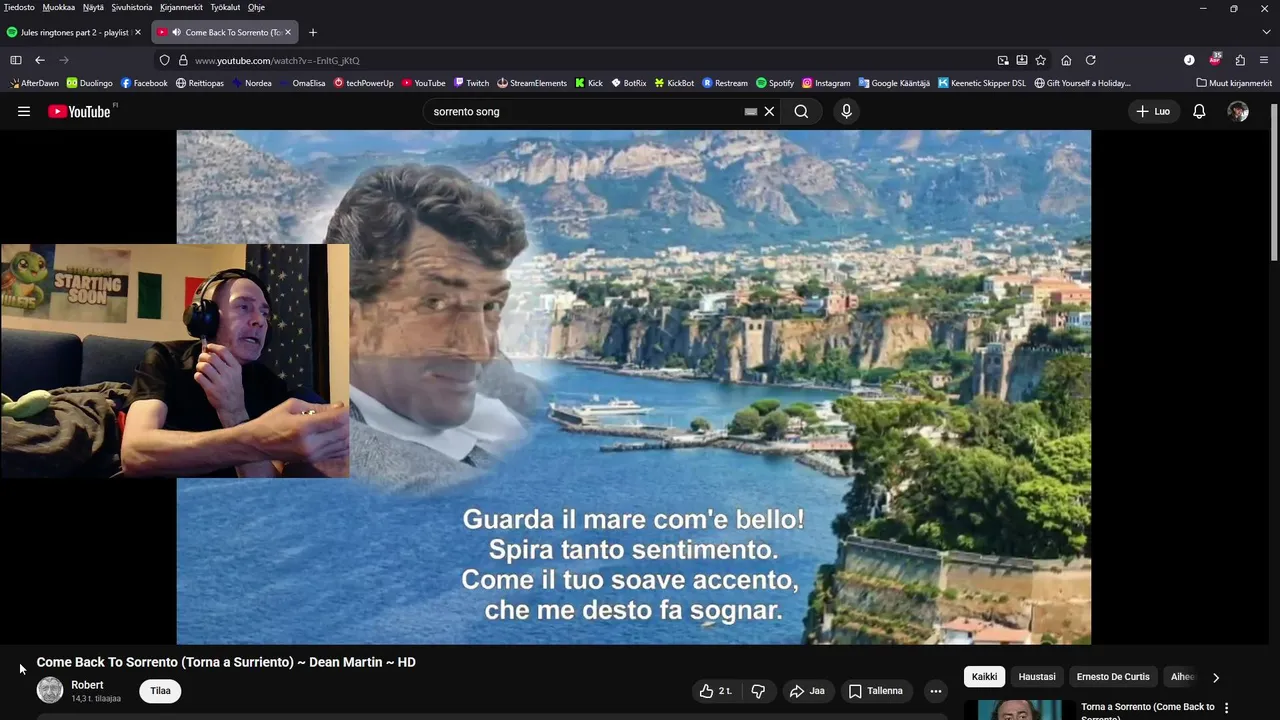This screenshot has height=720, width=1280.
Task: Open the YouTube guide hamburger menu
Action: tap(24, 111)
